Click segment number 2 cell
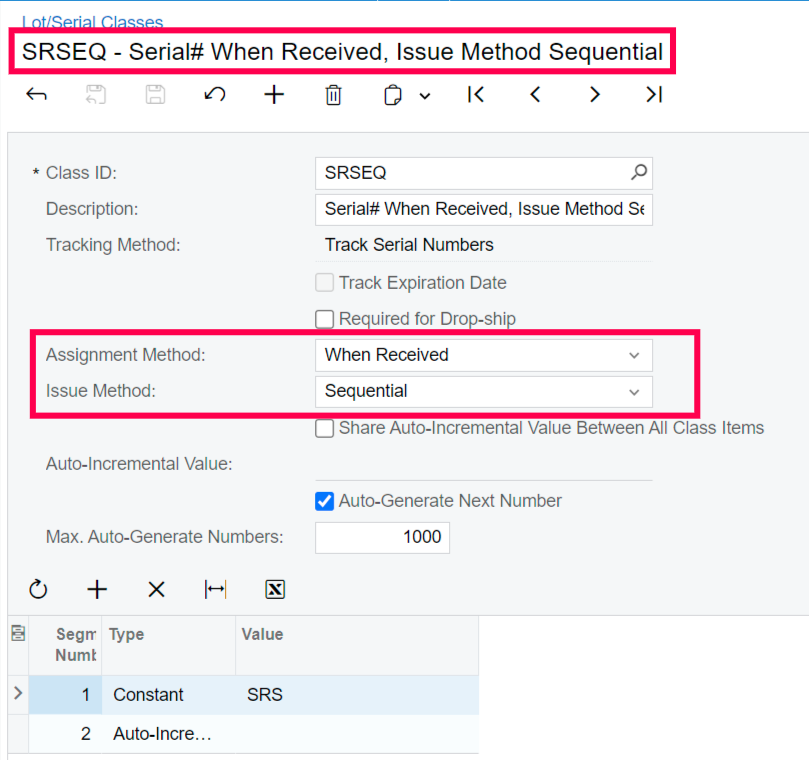809x760 pixels. (x=65, y=734)
